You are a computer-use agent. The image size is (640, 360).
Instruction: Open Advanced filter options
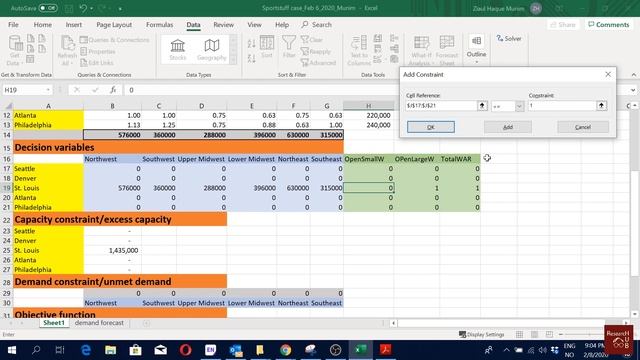click(x=318, y=63)
